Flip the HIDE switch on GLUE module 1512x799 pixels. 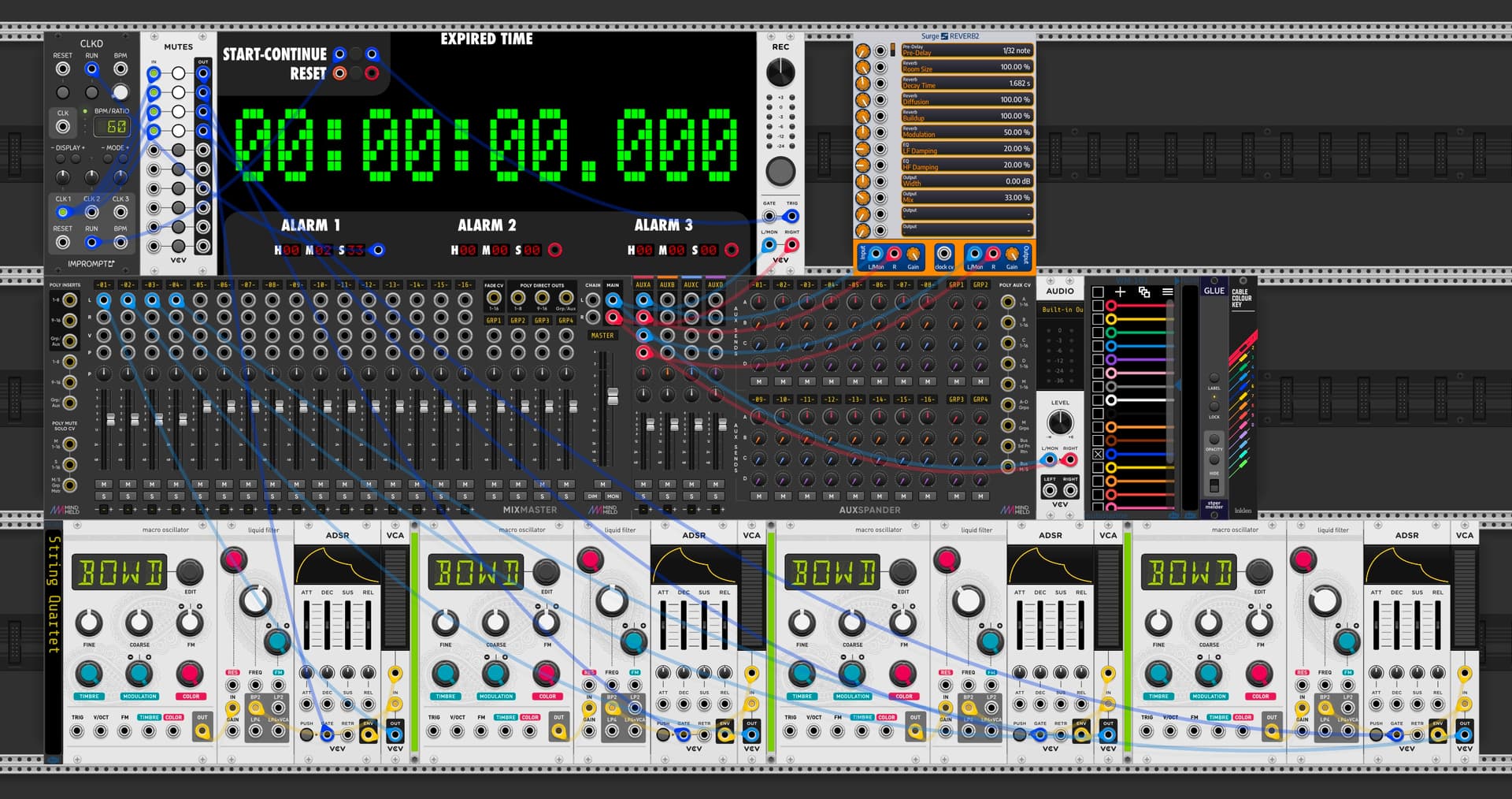click(1214, 485)
